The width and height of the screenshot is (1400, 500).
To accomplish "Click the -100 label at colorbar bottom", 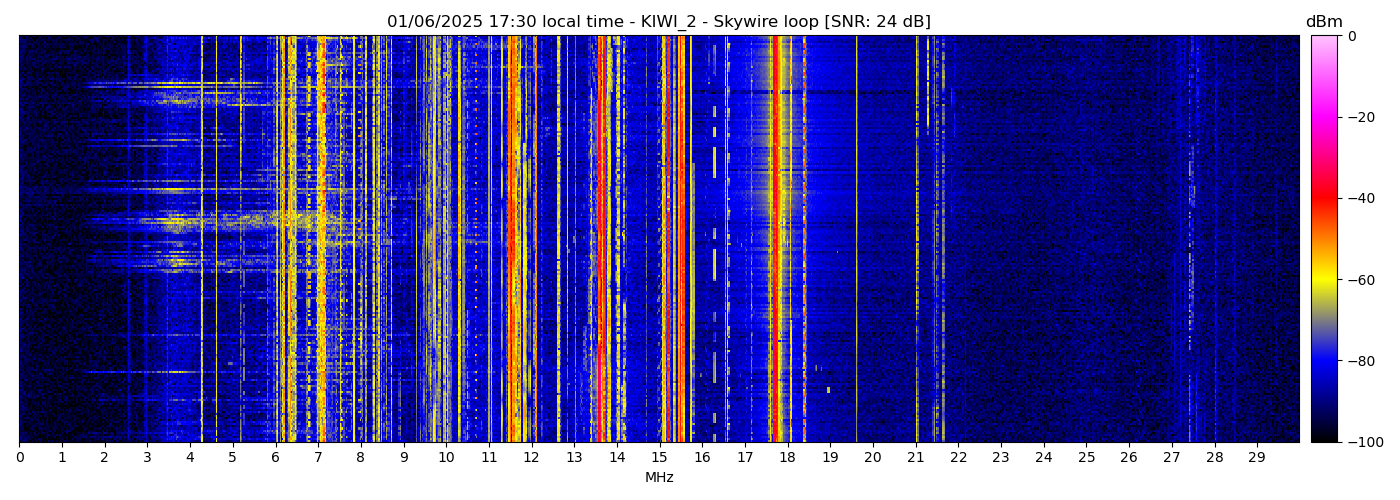I will [x=1362, y=442].
